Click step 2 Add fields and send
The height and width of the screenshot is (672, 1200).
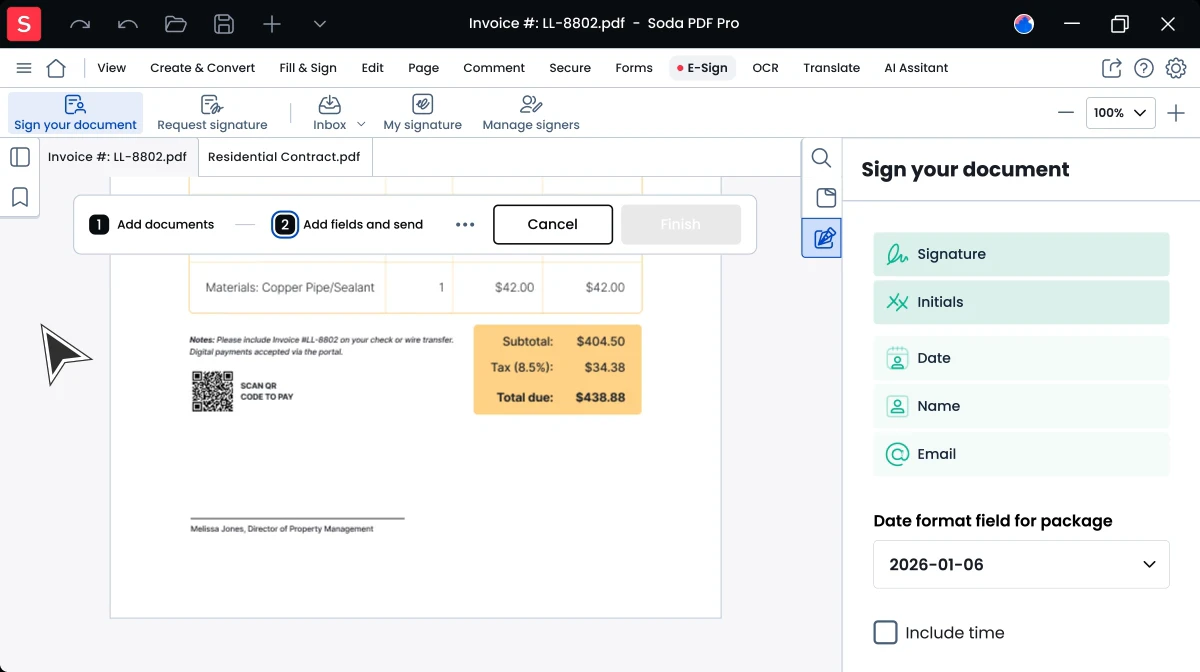click(348, 224)
